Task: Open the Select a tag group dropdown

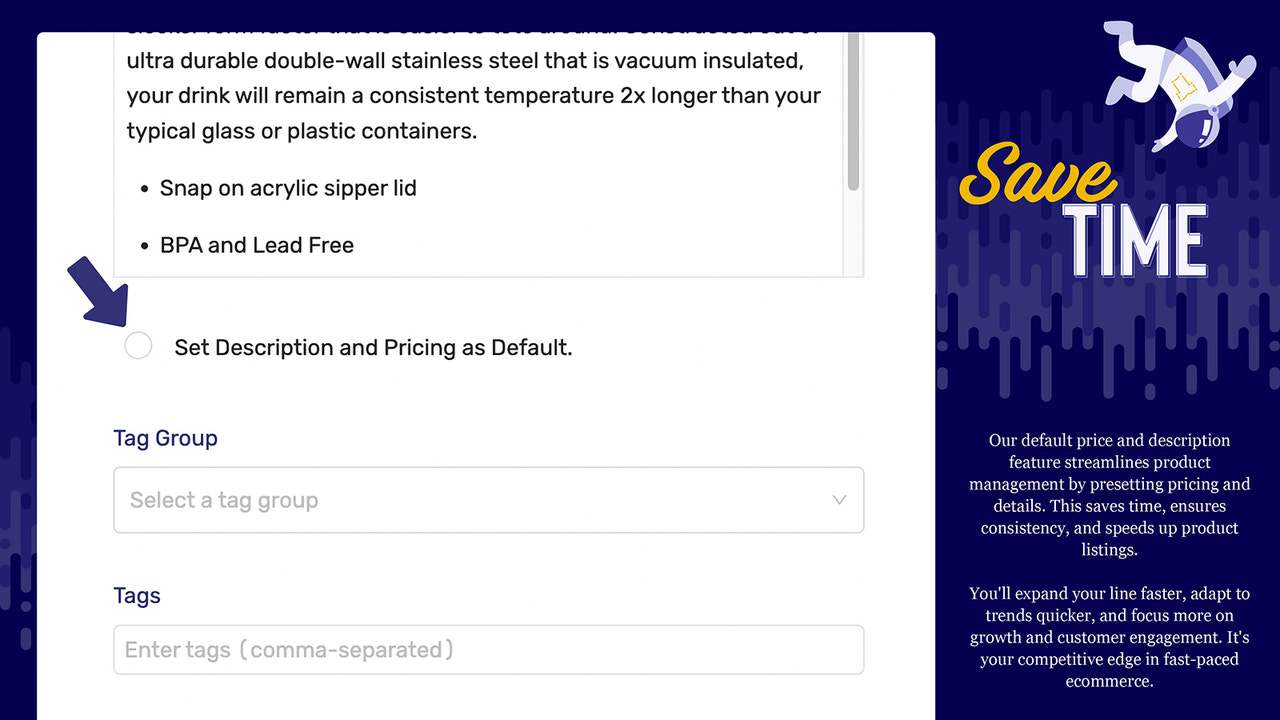Action: 488,500
